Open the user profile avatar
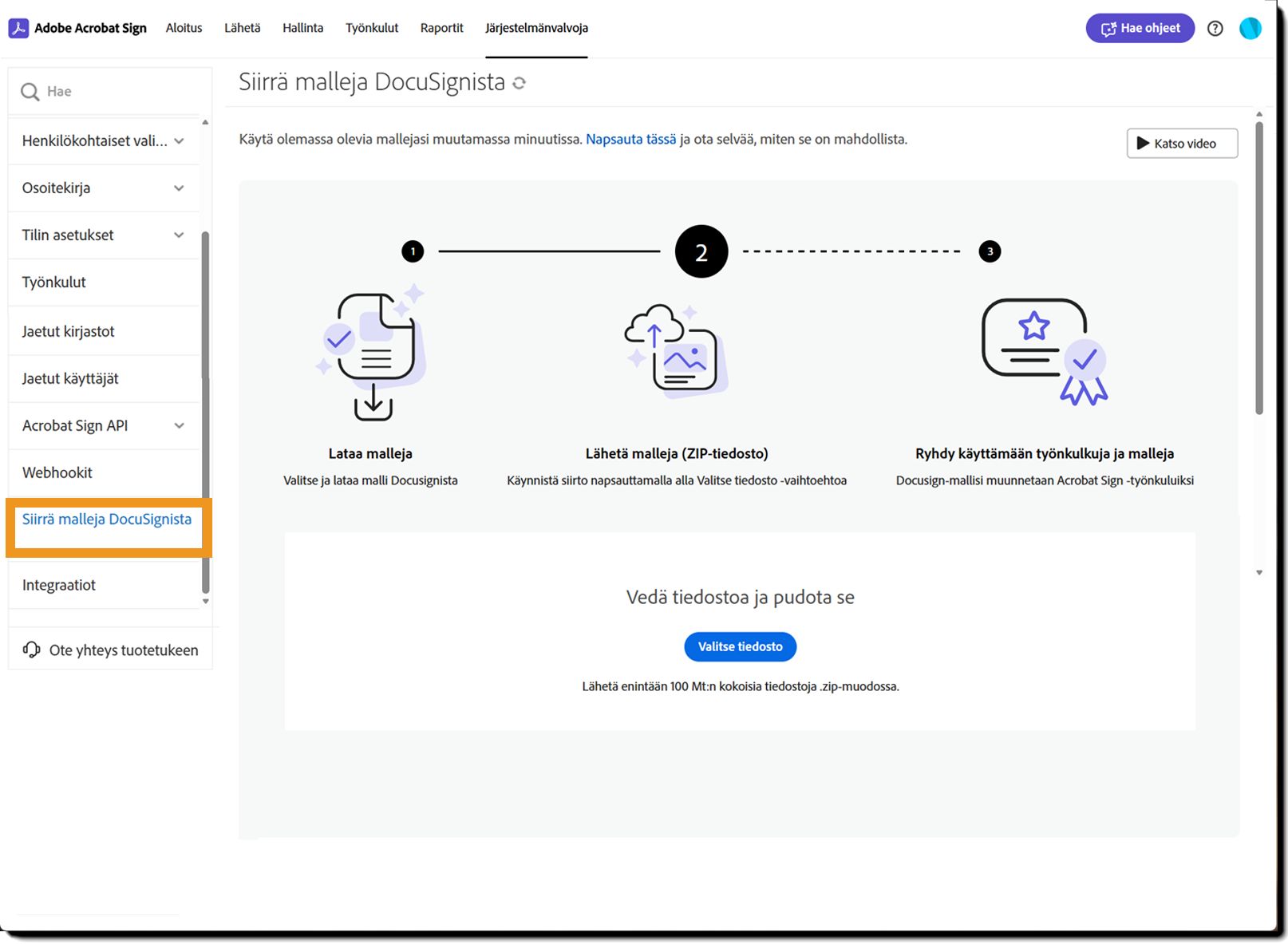1288x944 pixels. (1250, 29)
